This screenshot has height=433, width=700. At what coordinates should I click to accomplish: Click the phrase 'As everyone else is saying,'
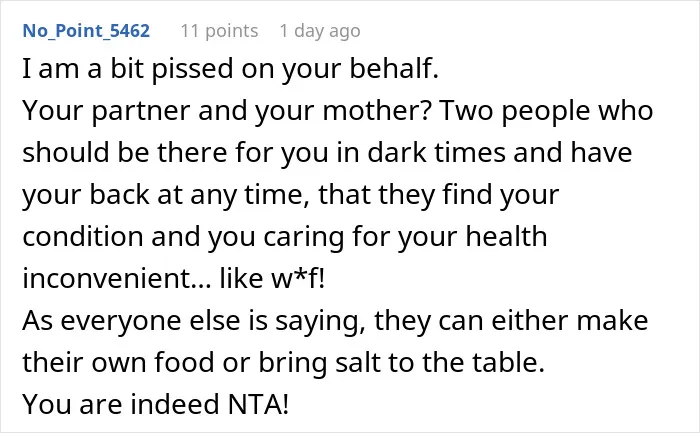[x=194, y=321]
